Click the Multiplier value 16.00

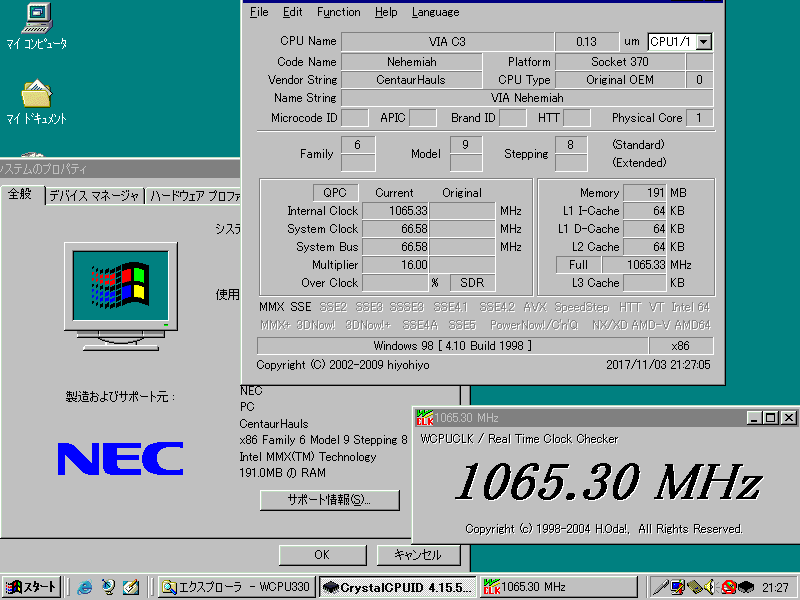(395, 265)
